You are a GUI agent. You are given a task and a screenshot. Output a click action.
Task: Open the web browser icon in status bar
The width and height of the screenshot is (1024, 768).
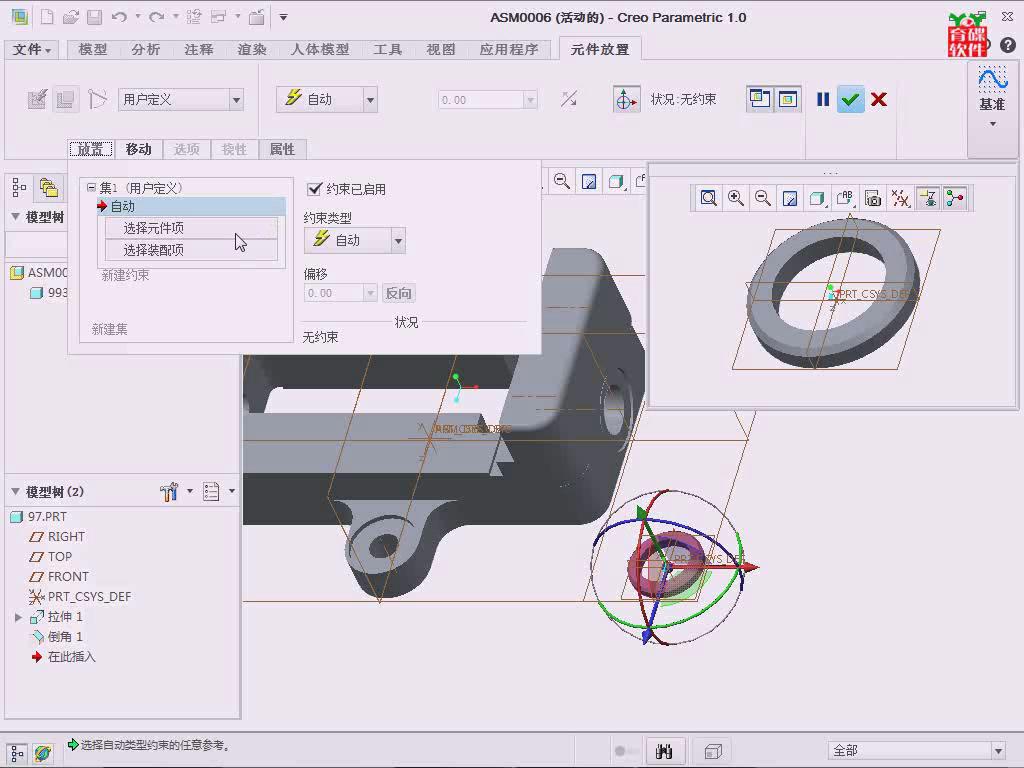pyautogui.click(x=43, y=753)
